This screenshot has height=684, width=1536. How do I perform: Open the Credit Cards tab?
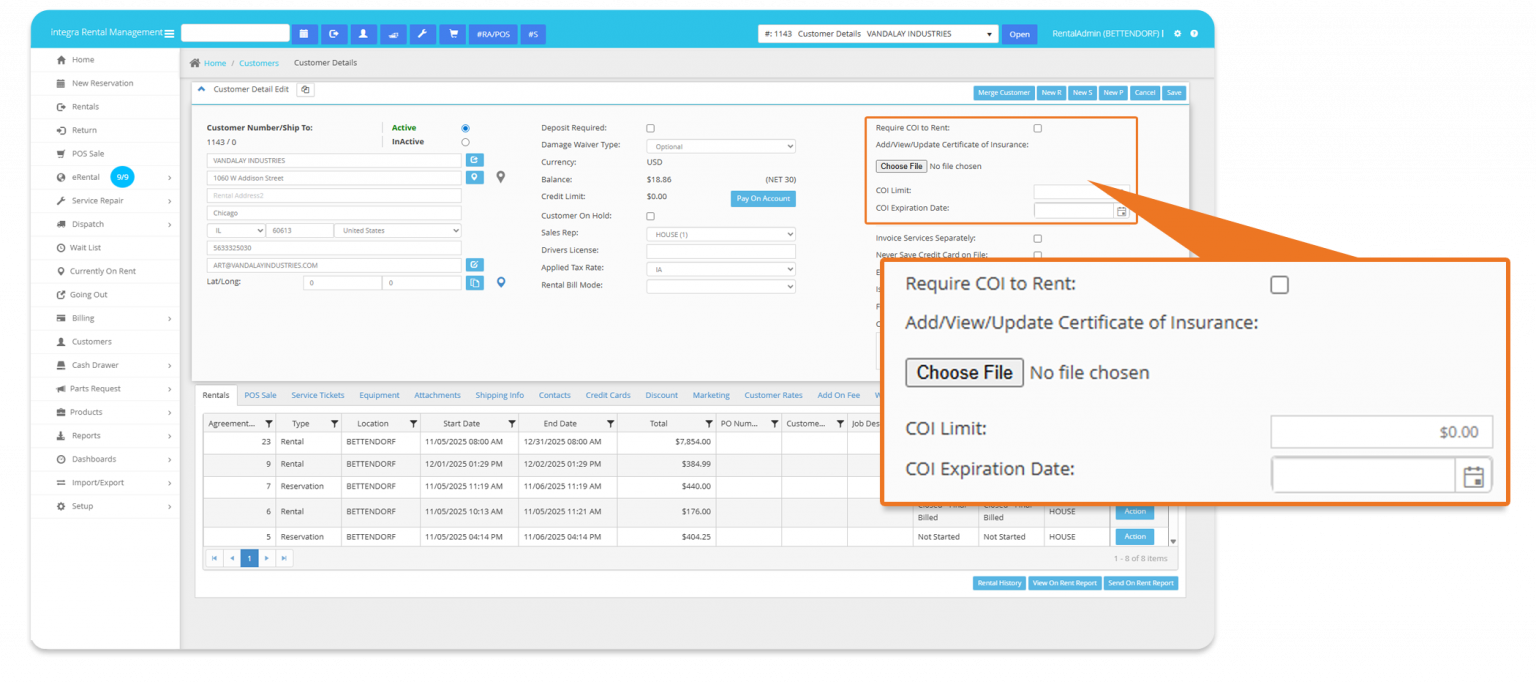coord(608,395)
